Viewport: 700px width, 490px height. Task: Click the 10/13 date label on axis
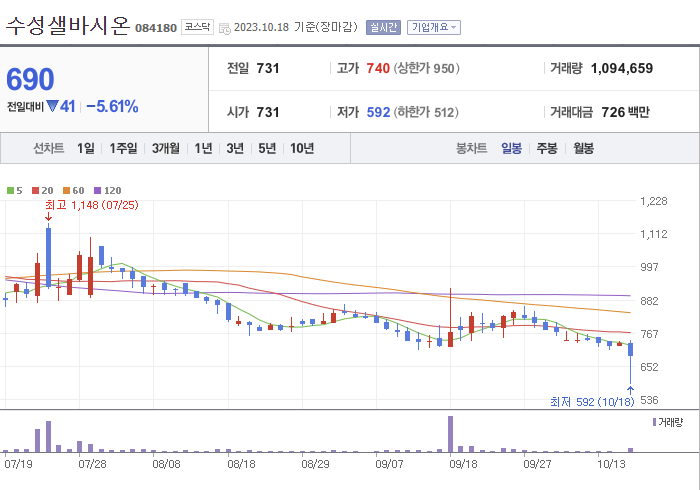coord(612,464)
